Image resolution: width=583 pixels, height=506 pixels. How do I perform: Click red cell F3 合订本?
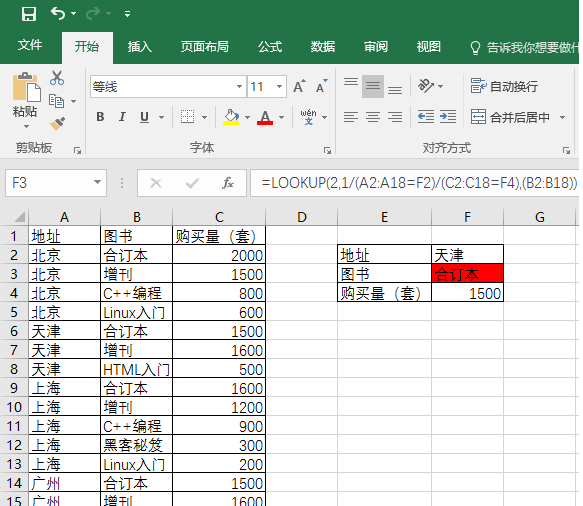468,274
